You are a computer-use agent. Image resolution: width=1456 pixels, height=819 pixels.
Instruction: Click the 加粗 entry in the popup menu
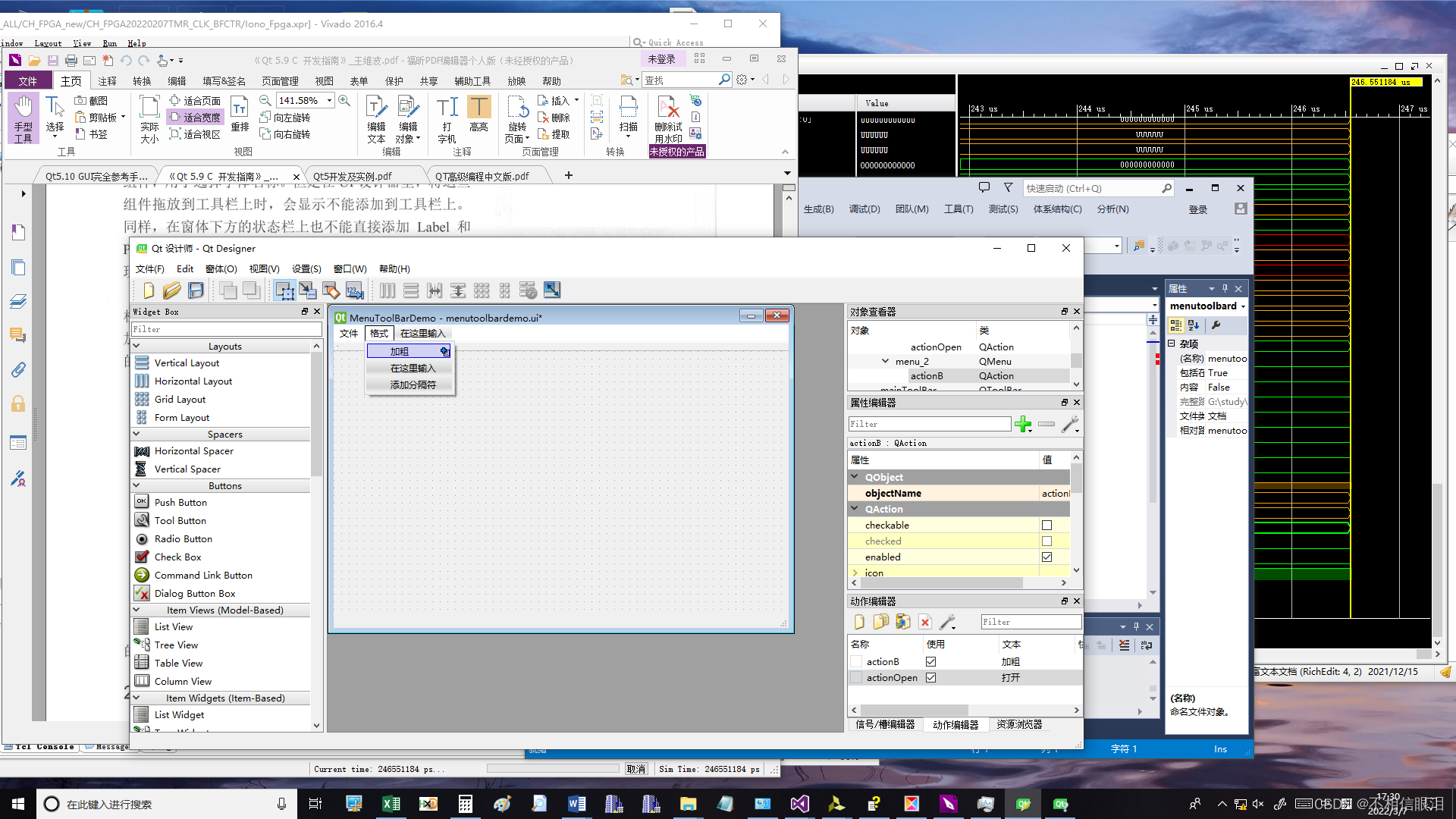pyautogui.click(x=400, y=351)
